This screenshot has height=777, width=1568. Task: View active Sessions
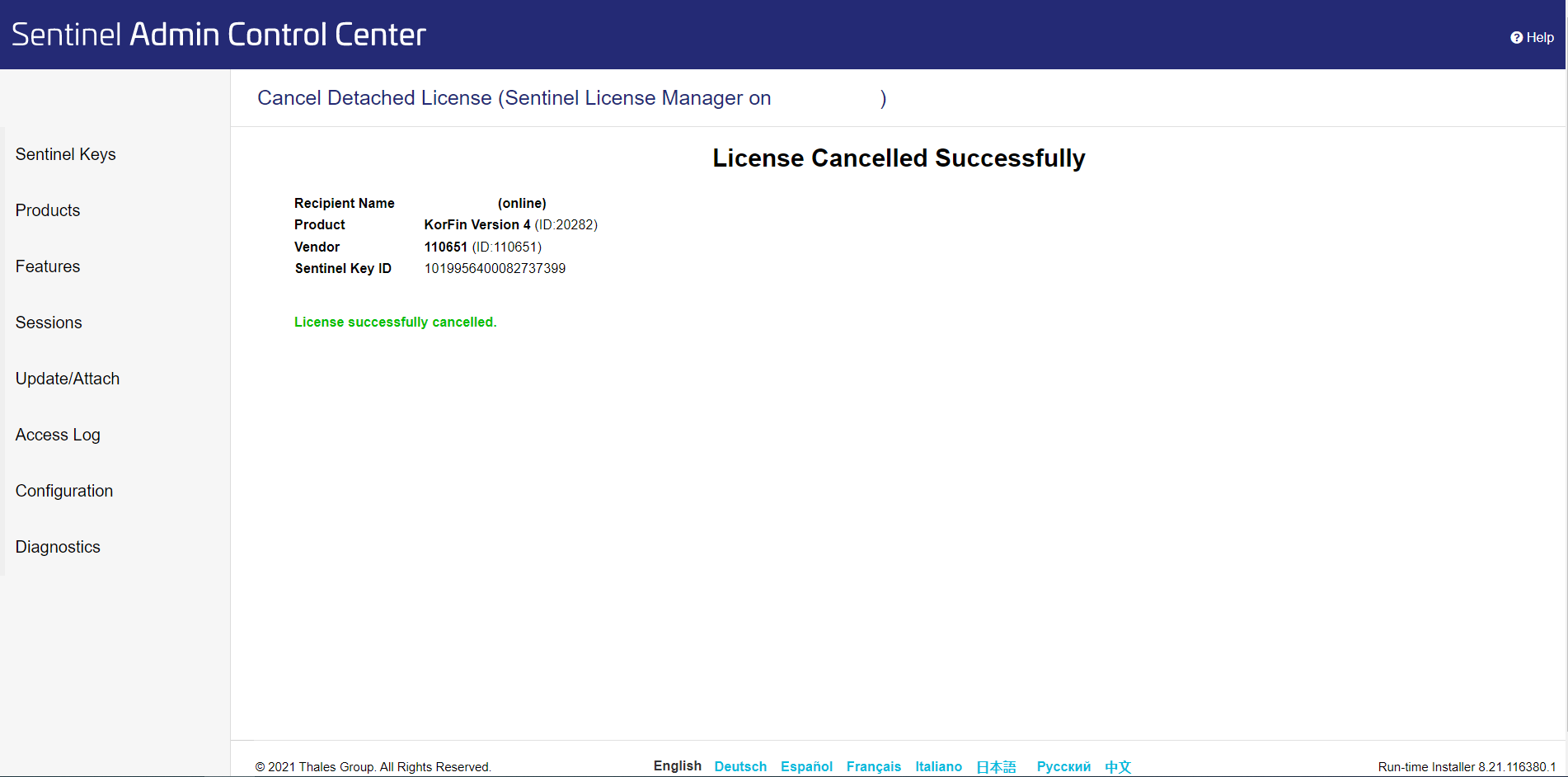pos(49,323)
